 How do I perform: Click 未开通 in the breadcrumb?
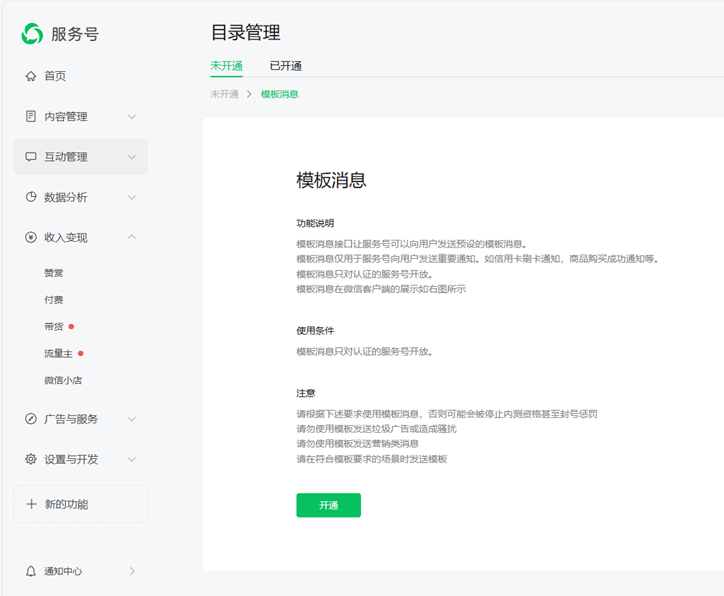[x=224, y=94]
